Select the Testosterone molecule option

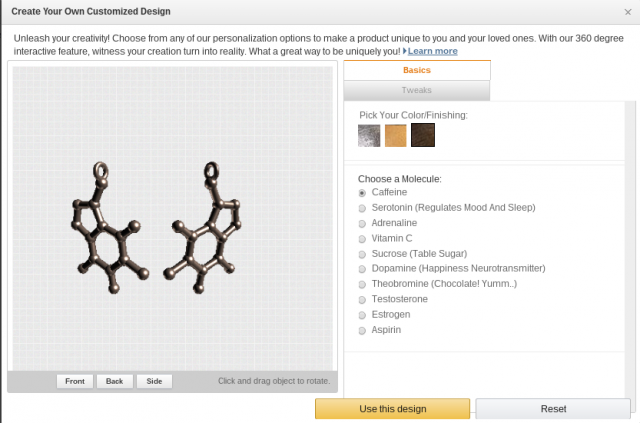[362, 299]
